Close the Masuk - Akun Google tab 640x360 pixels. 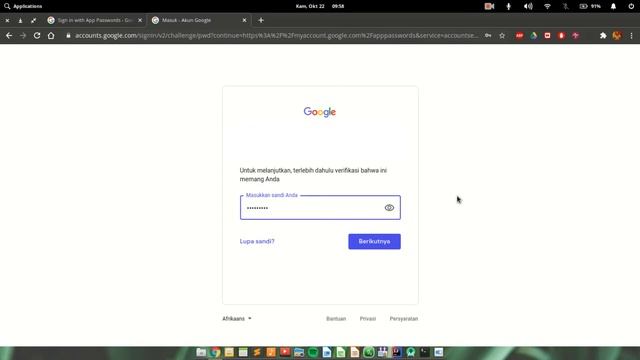[x=244, y=20]
